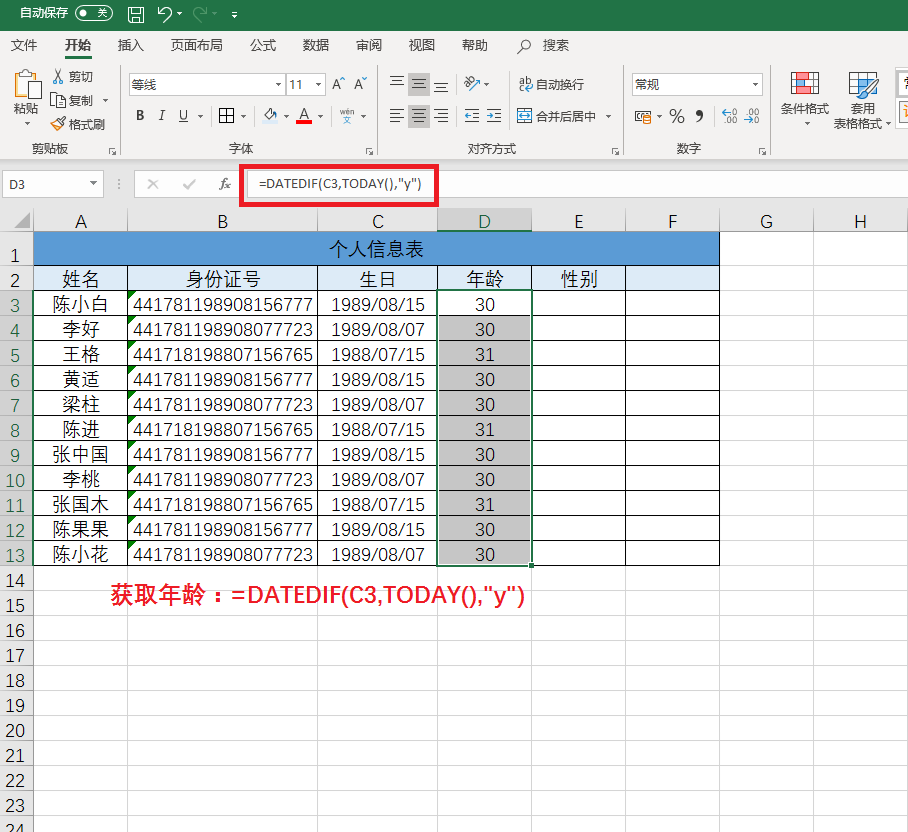This screenshot has height=832, width=908.
Task: Click decrease indent icon
Action: [472, 116]
